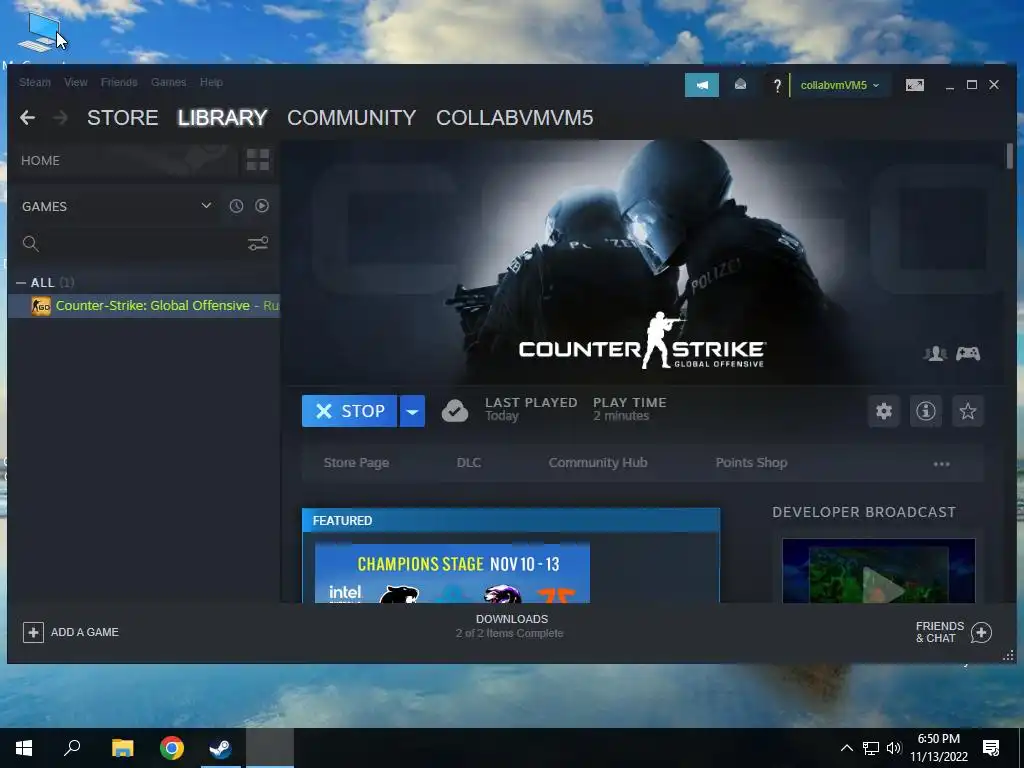Open library advanced filter sliders icon
The image size is (1024, 768).
coord(257,244)
